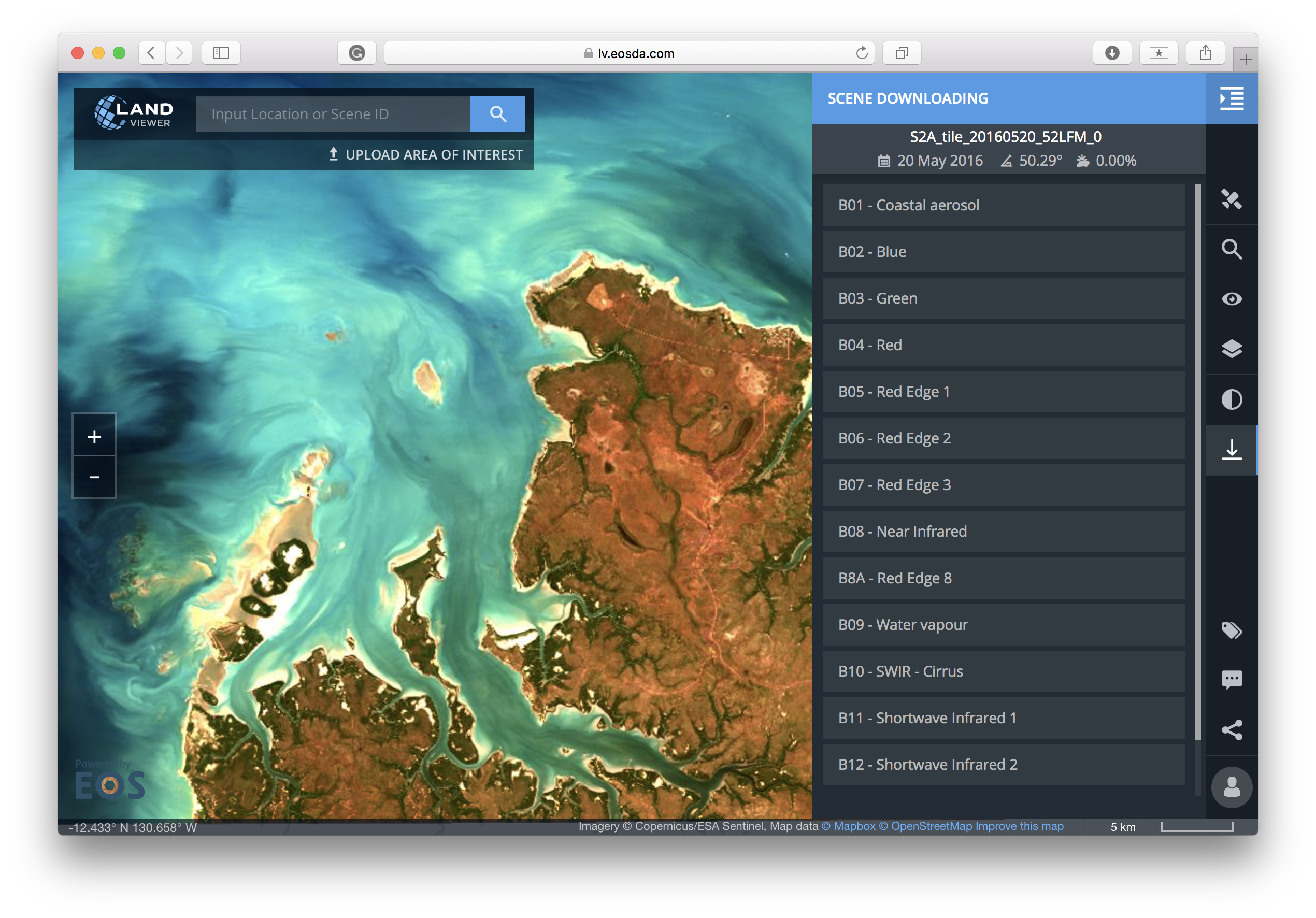Download the B04 - Red band
This screenshot has width=1316, height=918.
pos(1003,345)
